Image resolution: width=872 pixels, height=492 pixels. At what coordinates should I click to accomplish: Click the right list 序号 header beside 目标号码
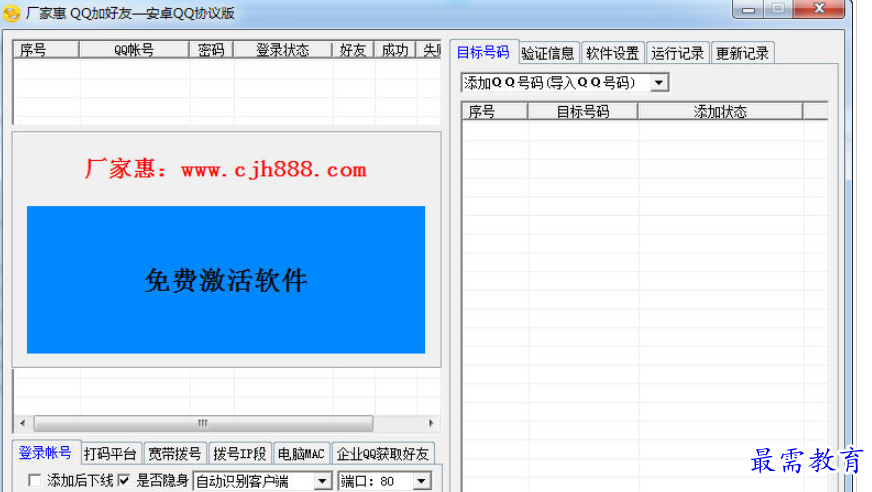tap(495, 112)
